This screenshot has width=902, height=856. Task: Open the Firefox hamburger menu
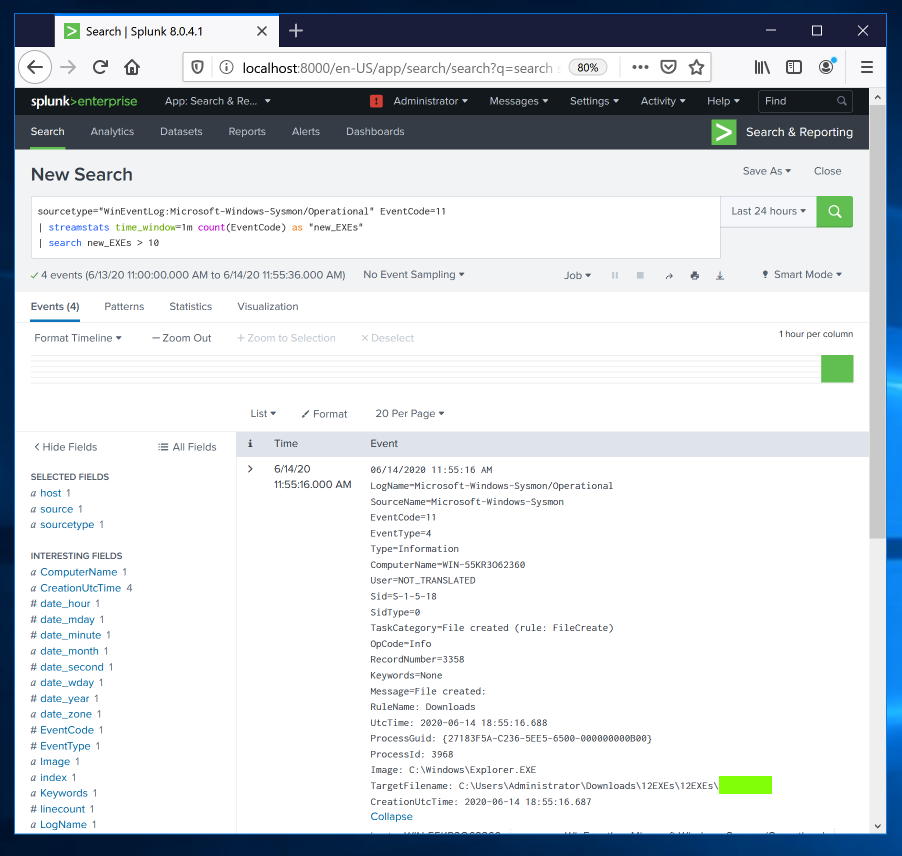point(867,67)
